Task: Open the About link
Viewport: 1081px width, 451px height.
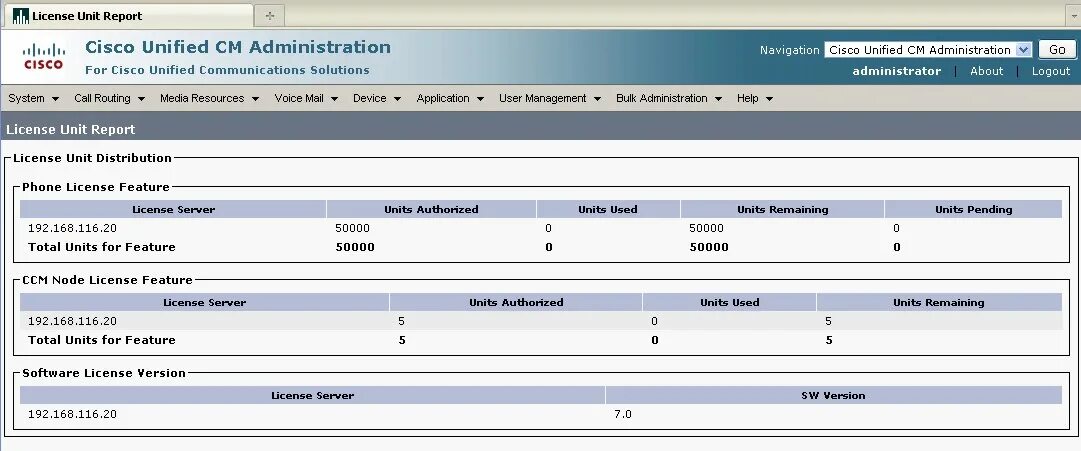Action: (987, 71)
